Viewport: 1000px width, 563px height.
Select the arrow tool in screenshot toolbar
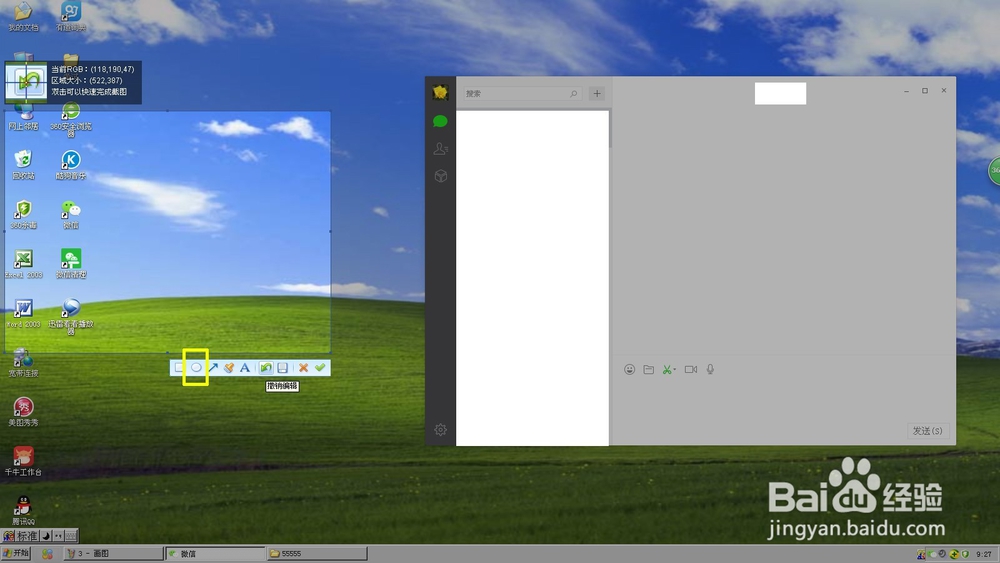pyautogui.click(x=213, y=368)
